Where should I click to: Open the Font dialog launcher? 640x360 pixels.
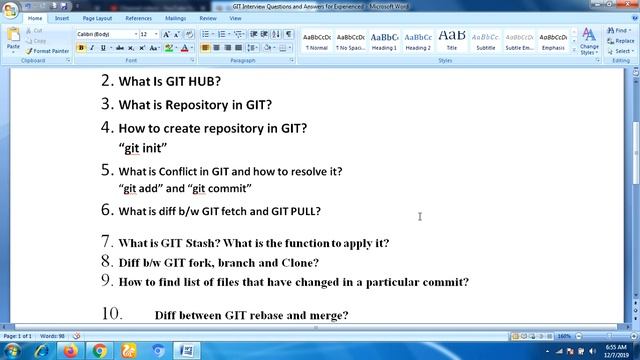pyautogui.click(x=192, y=60)
